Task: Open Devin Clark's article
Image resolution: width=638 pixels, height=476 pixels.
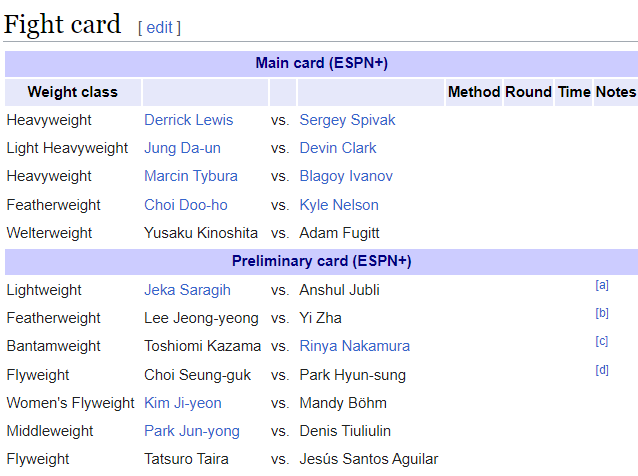Action: tap(338, 148)
